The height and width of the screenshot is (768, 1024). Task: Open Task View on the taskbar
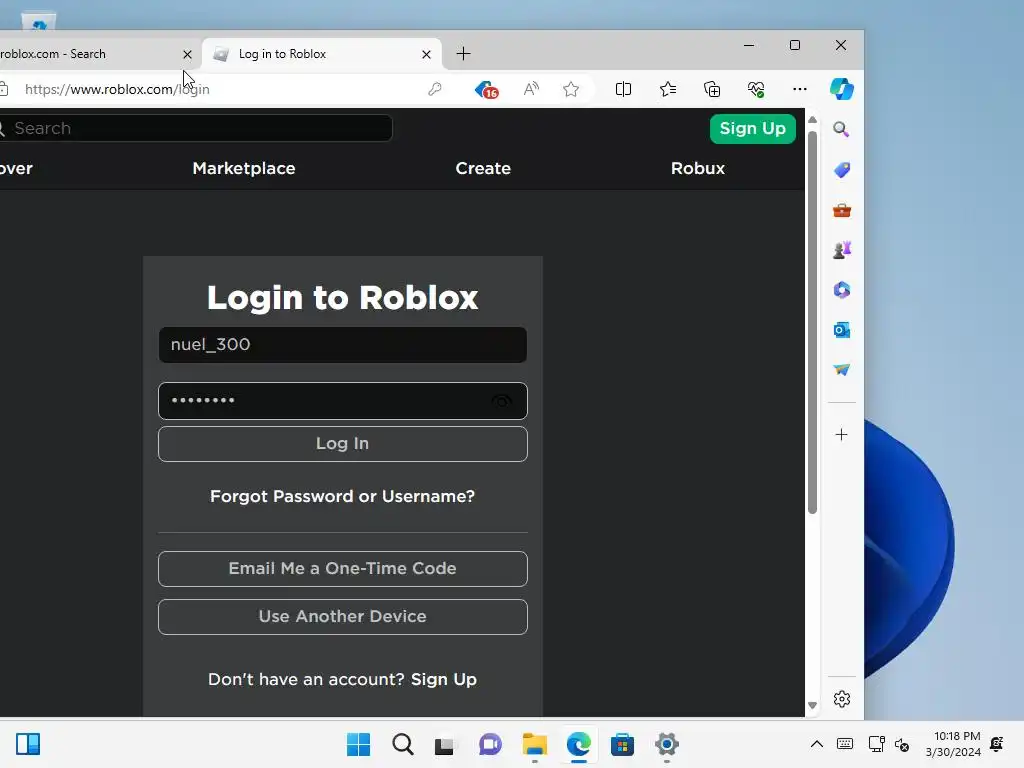point(445,745)
